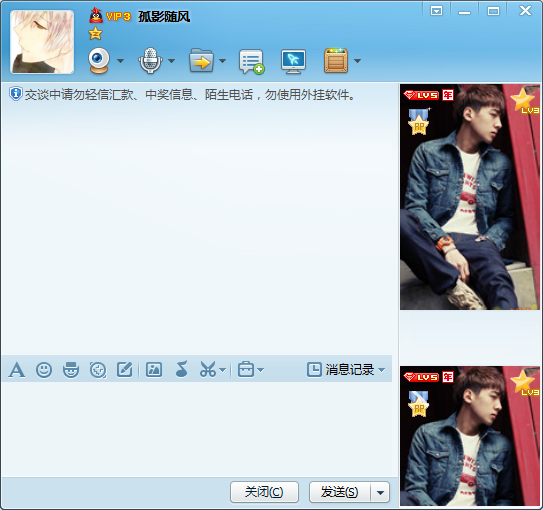Expand the voice call options arrow
The image size is (543, 510).
coord(171,61)
